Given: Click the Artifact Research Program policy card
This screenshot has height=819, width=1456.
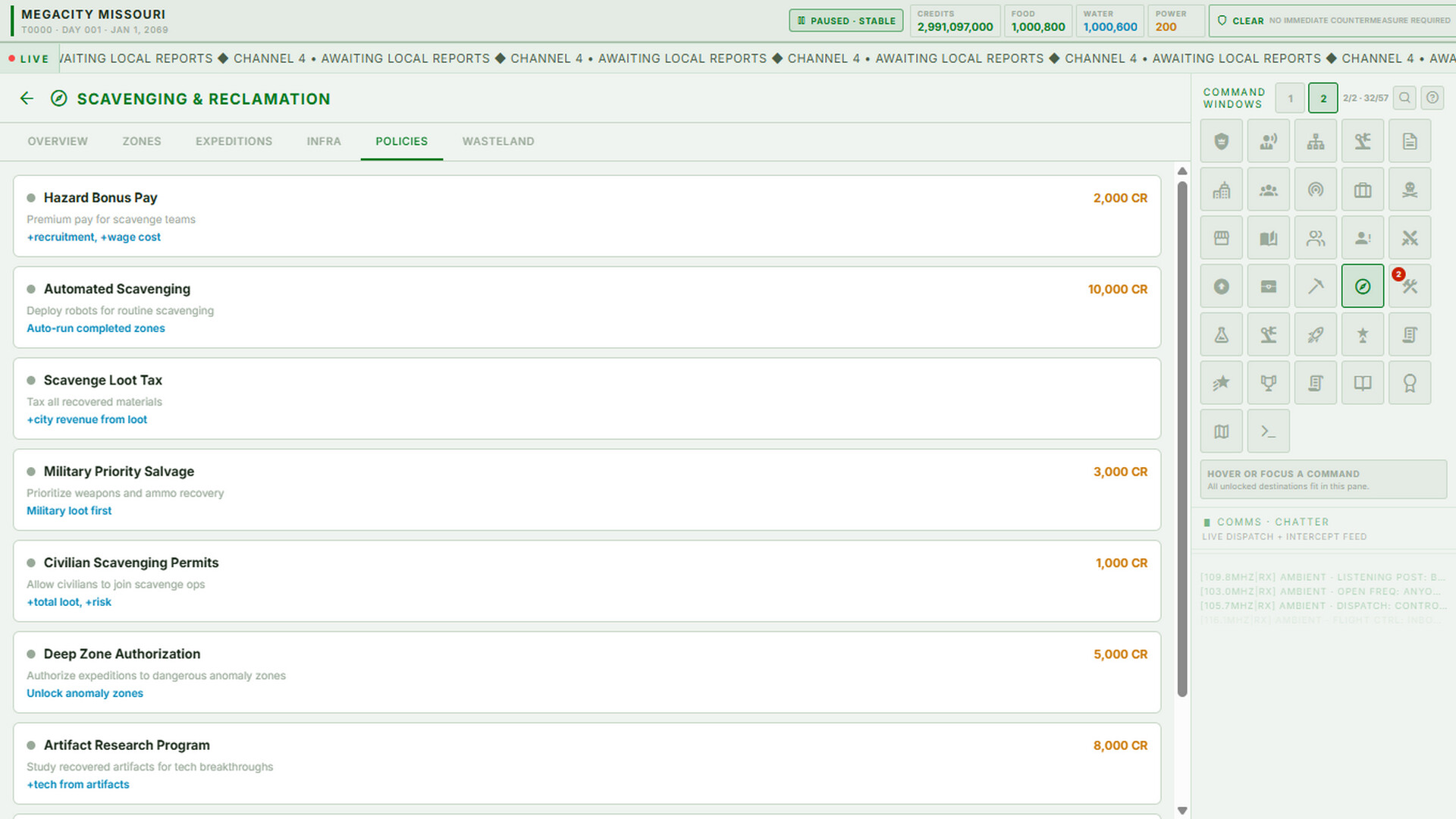Looking at the screenshot, I should click(x=587, y=764).
